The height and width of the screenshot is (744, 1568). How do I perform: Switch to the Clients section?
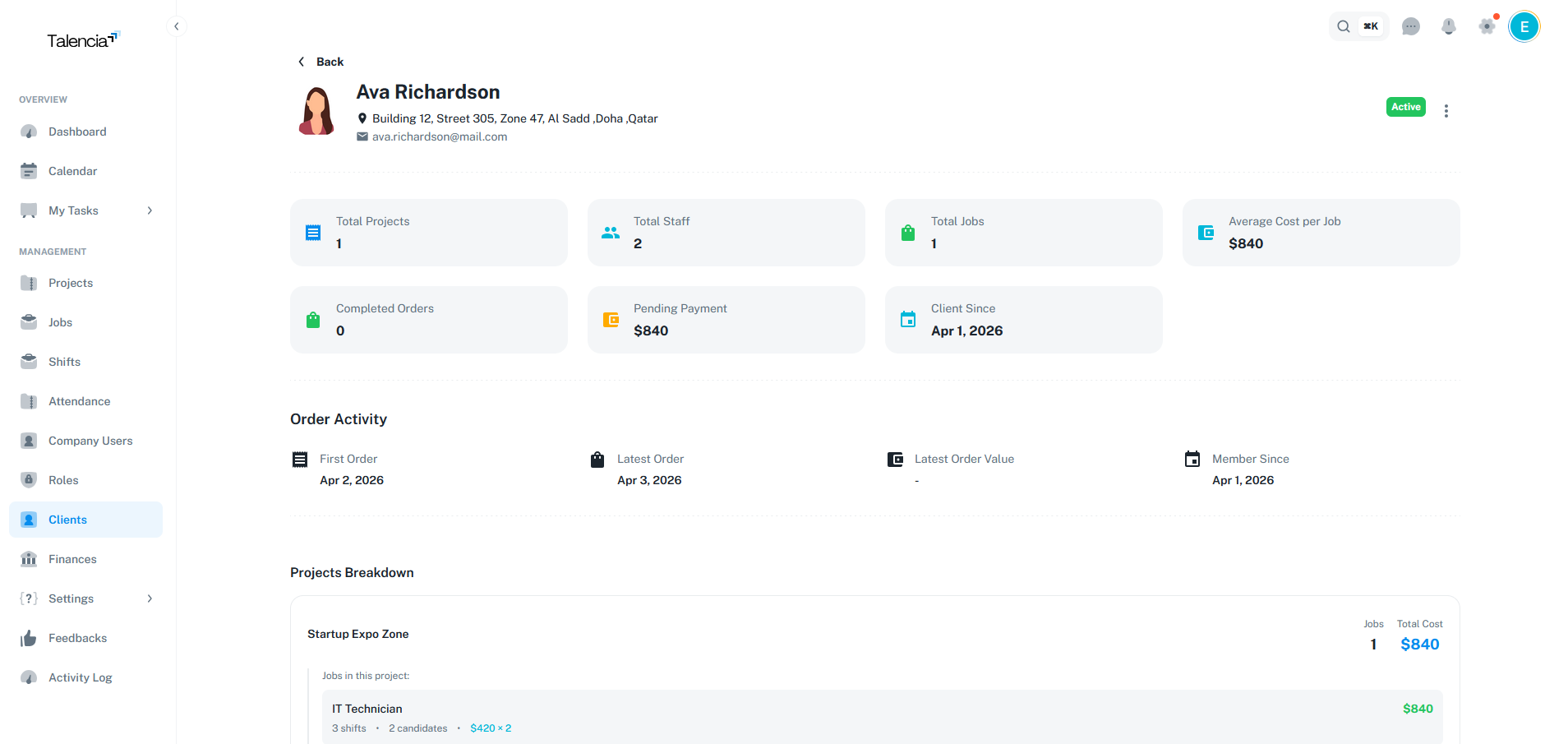[x=69, y=519]
